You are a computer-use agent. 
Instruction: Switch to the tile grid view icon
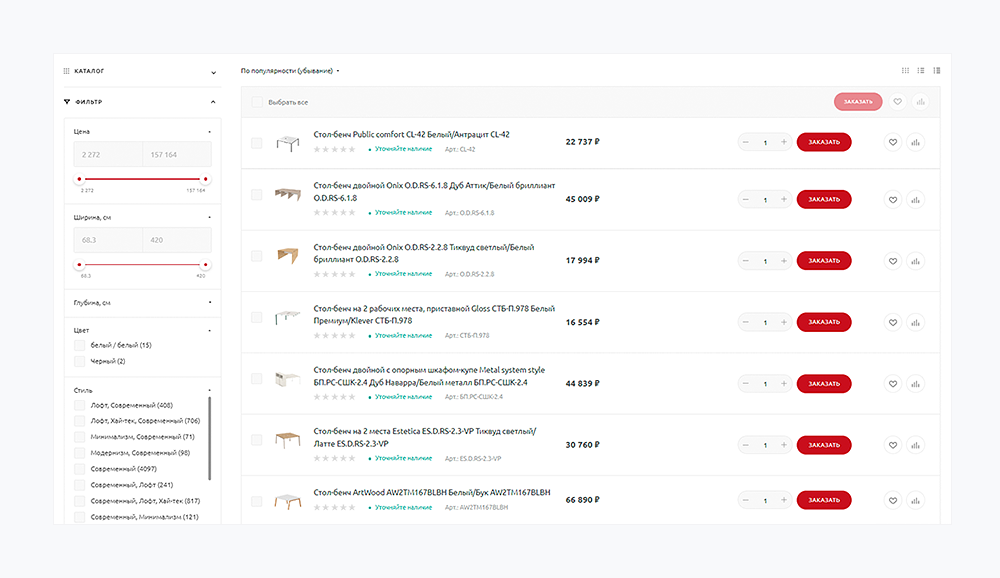[905, 71]
